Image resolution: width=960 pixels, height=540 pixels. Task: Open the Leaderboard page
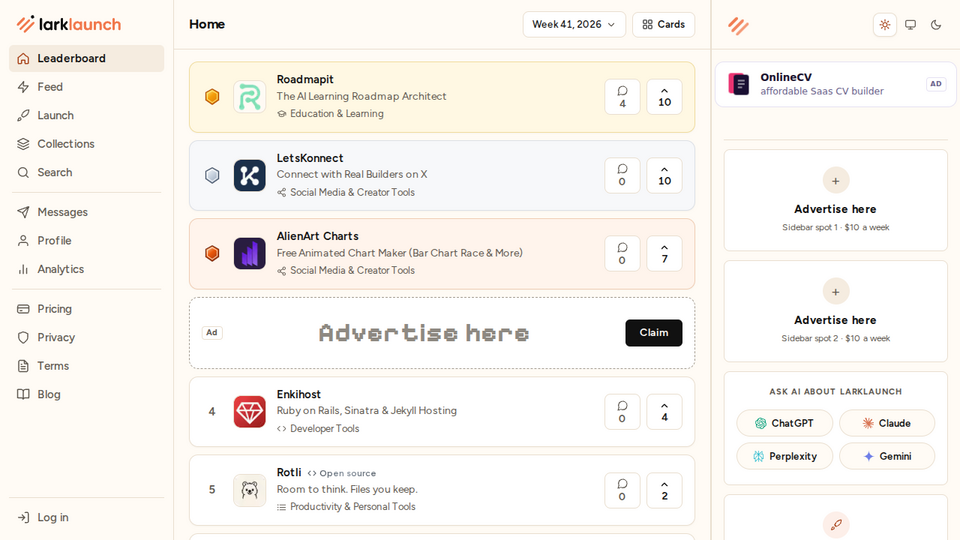point(86,58)
